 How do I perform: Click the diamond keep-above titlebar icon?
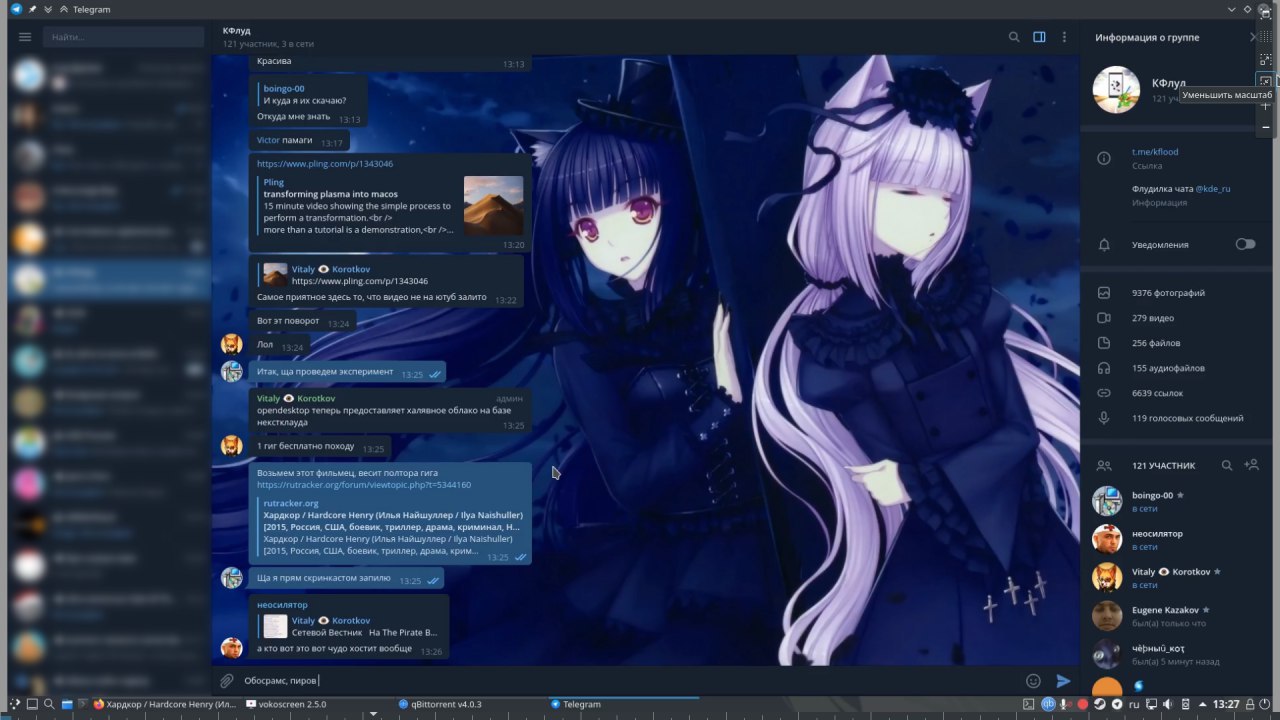[1248, 9]
